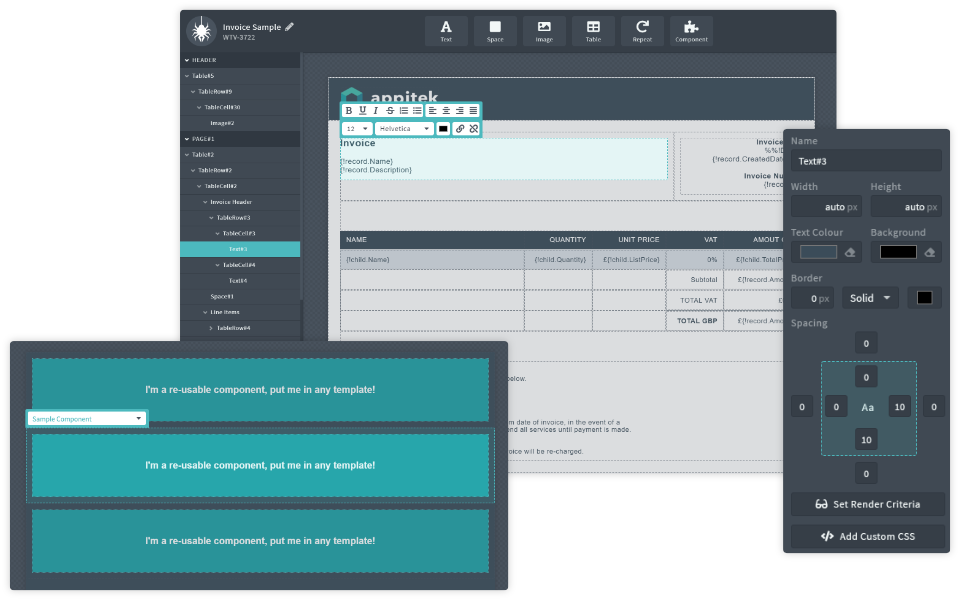Click Add Custom CSS button

pyautogui.click(x=867, y=536)
